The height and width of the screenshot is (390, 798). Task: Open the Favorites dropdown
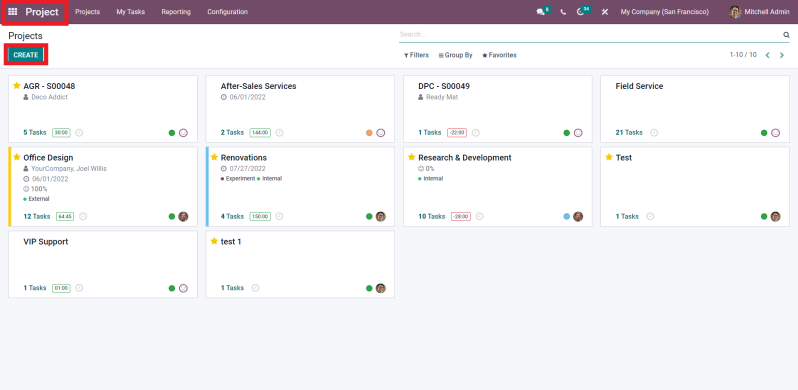(x=499, y=55)
